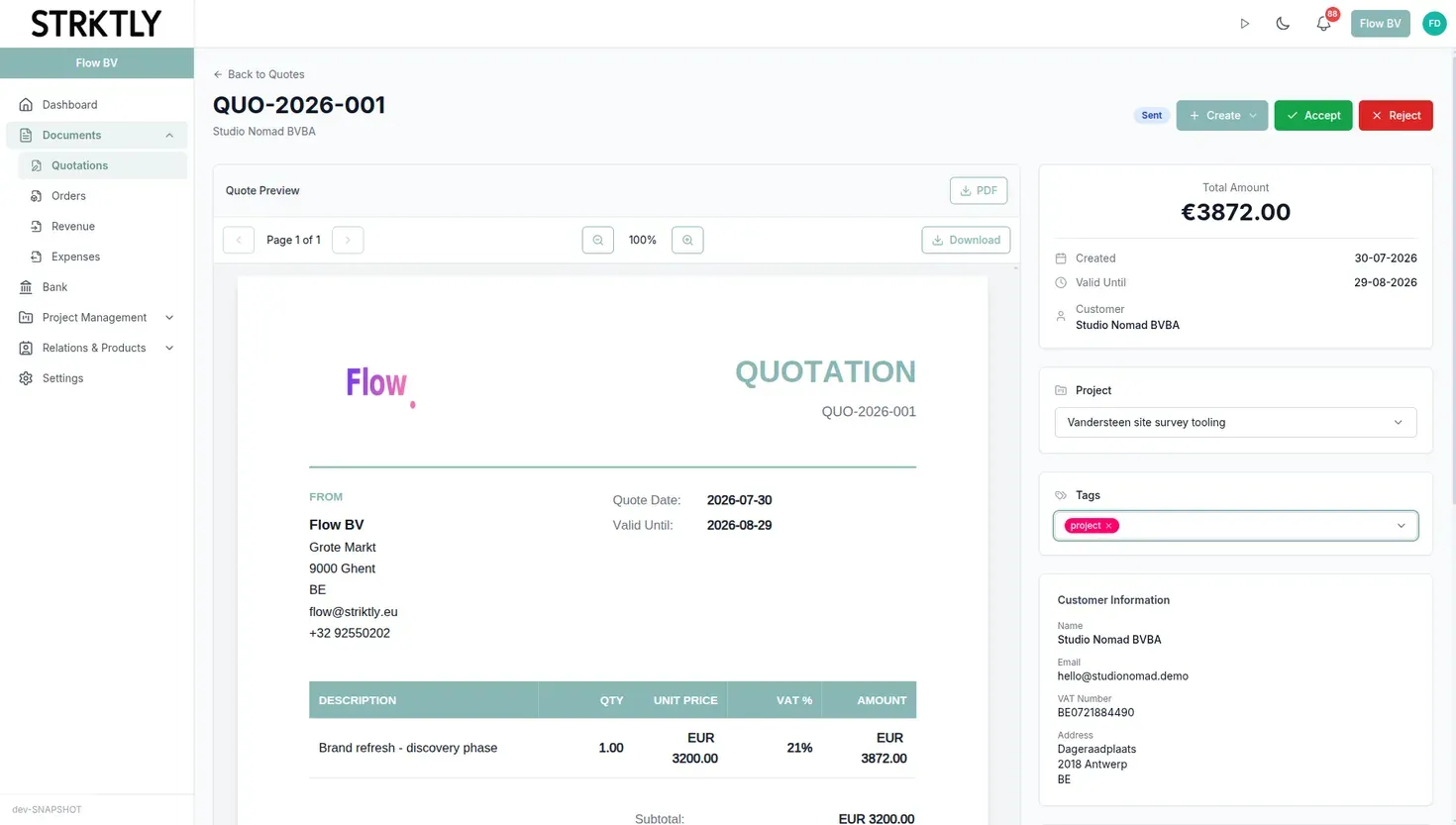Remove the project tag
Image resolution: width=1456 pixels, height=825 pixels.
click(x=1109, y=526)
